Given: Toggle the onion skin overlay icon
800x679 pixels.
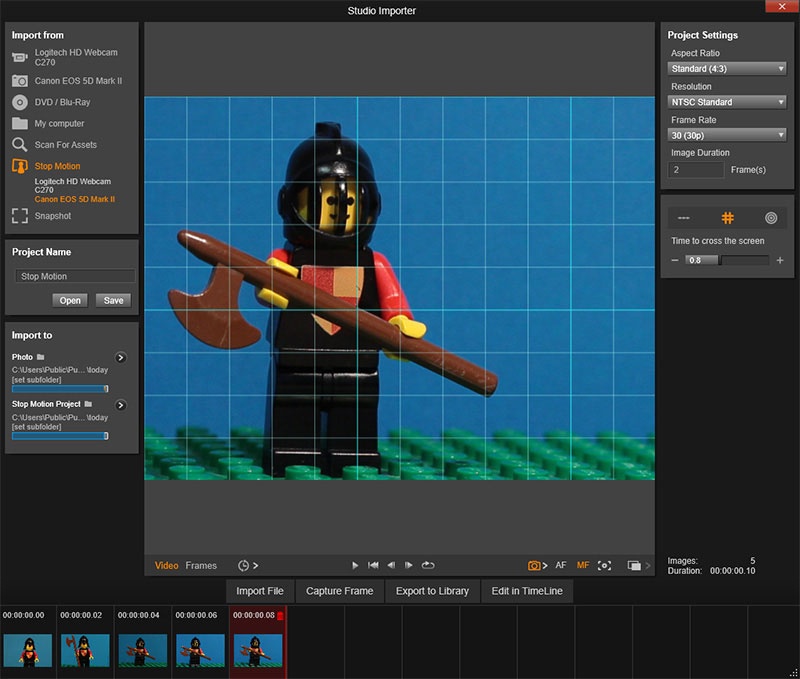Looking at the screenshot, I should pos(634,565).
